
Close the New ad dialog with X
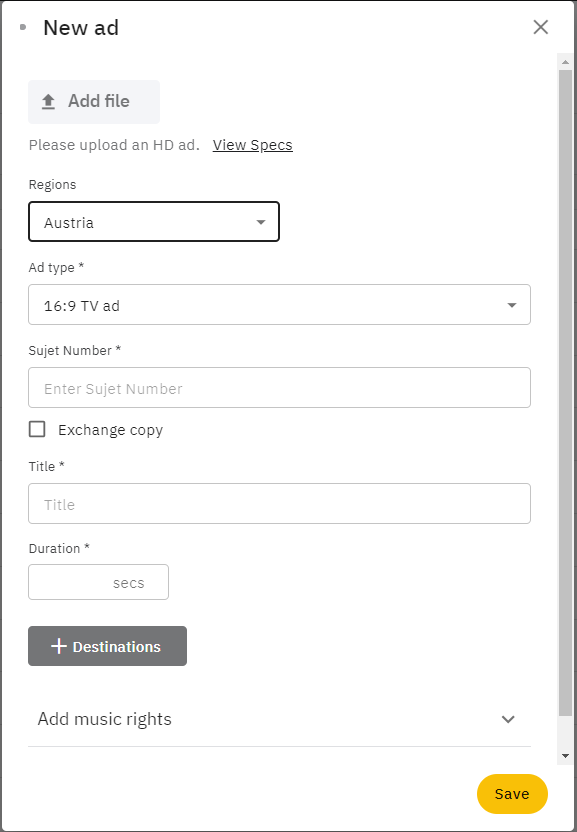pyautogui.click(x=540, y=27)
